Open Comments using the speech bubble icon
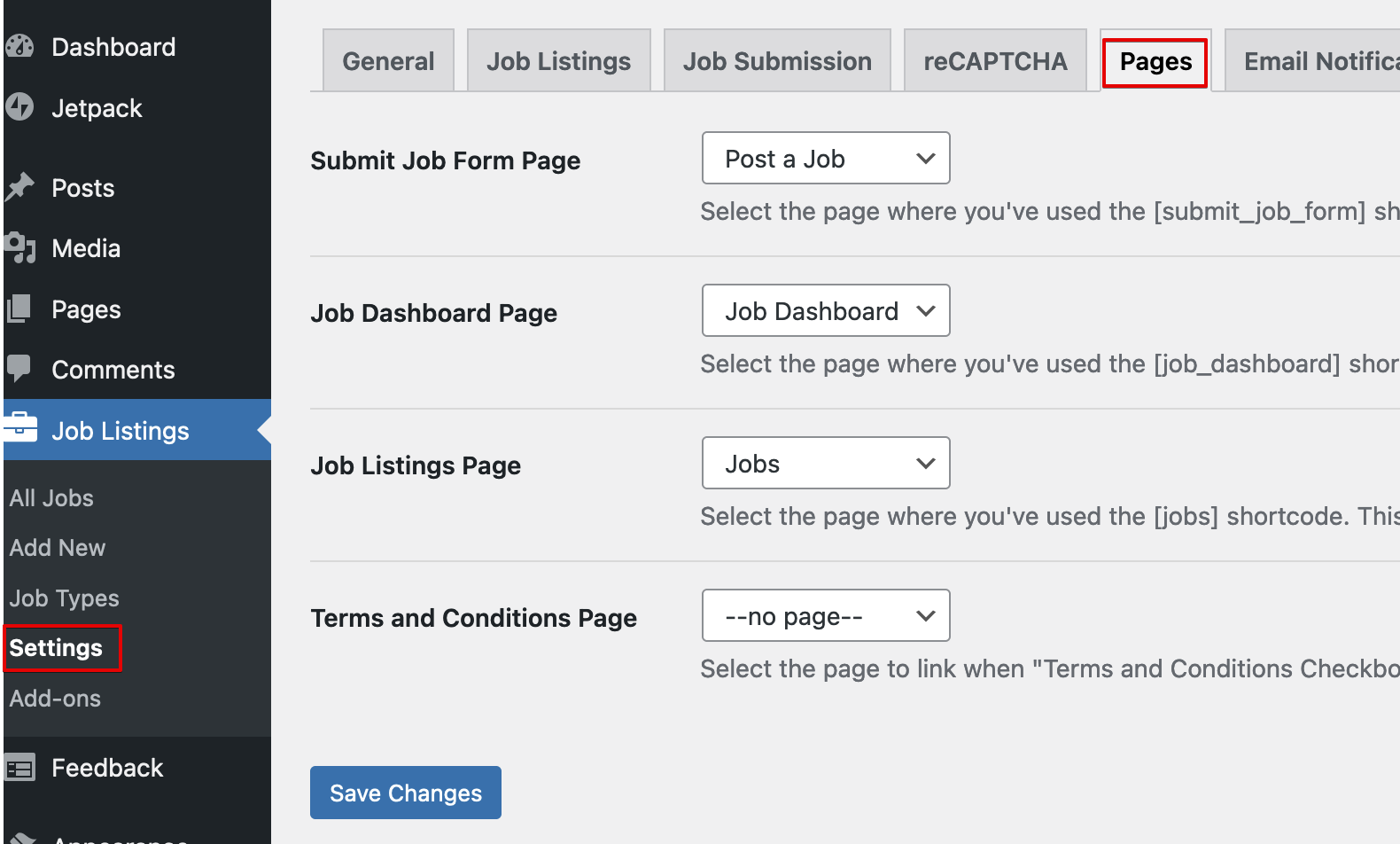This screenshot has width=1400, height=844. coord(19,369)
